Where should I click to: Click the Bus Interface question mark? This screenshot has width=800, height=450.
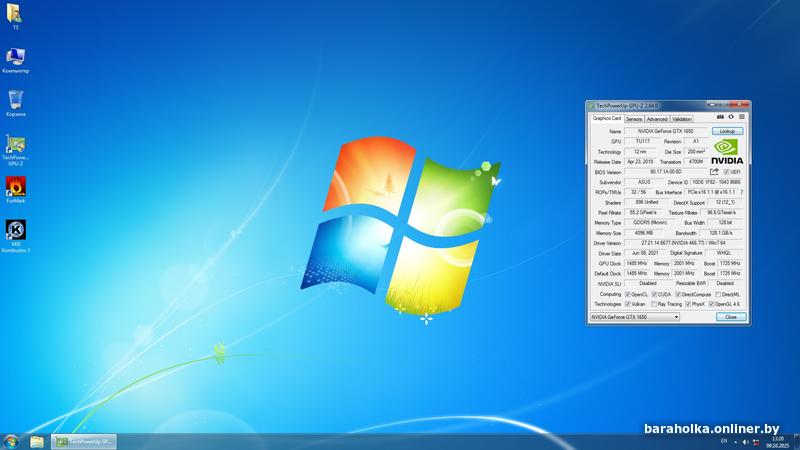[741, 192]
